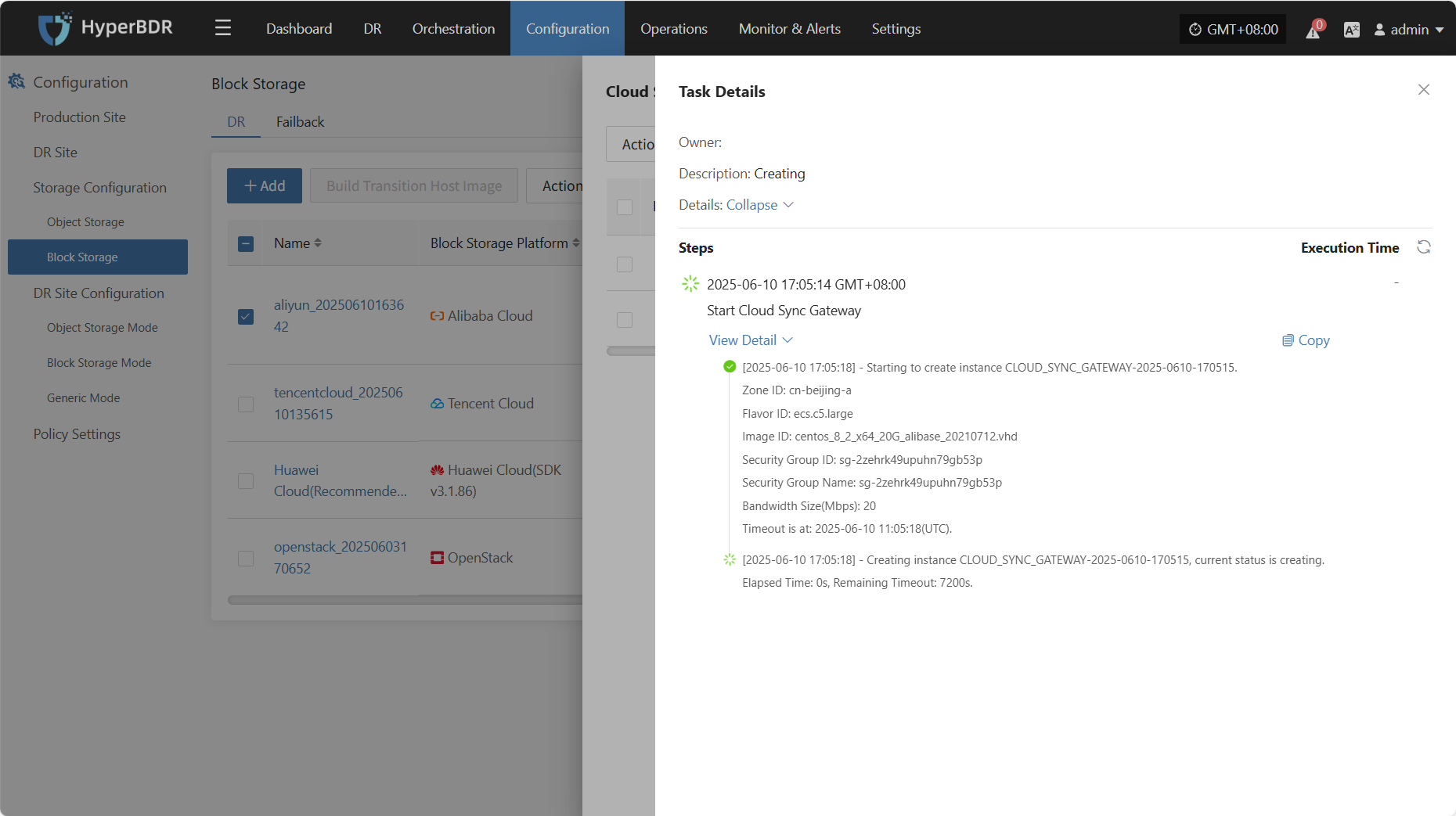The image size is (1456, 816).
Task: Open the tencentcloud_20250610135615 link
Action: click(338, 404)
